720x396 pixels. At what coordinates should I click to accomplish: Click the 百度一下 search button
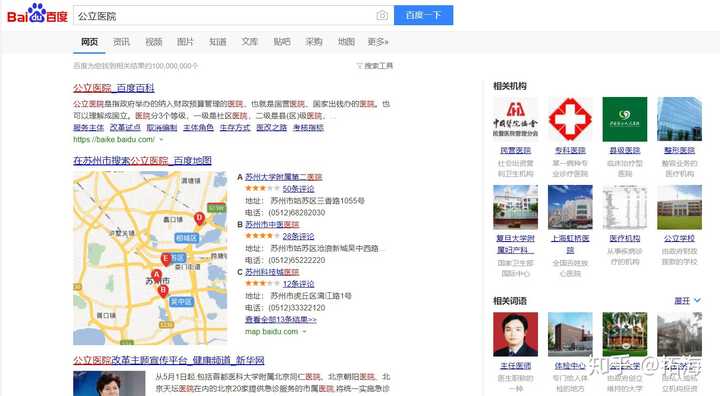(423, 15)
